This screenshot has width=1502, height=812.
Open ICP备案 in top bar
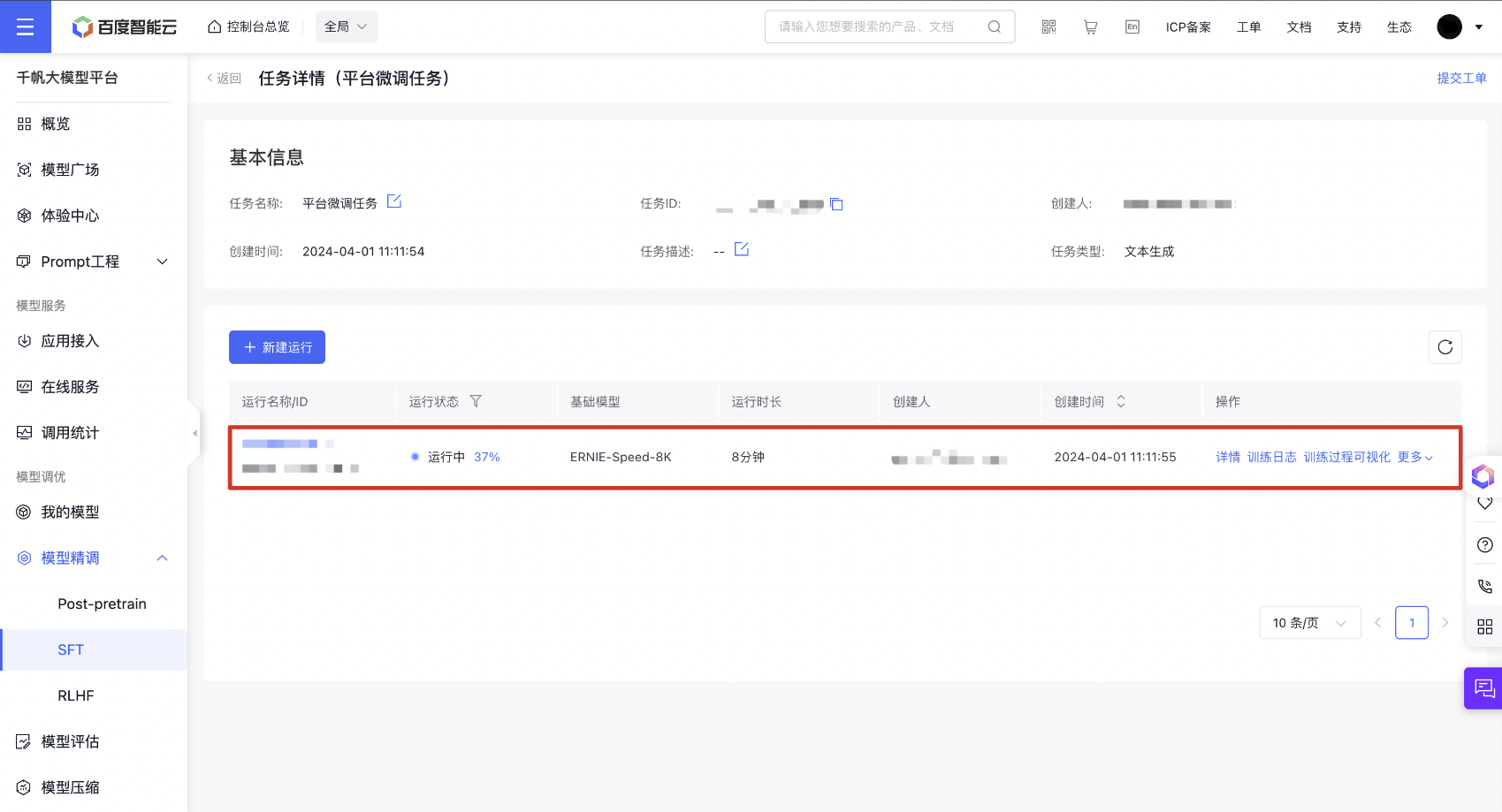(1188, 27)
